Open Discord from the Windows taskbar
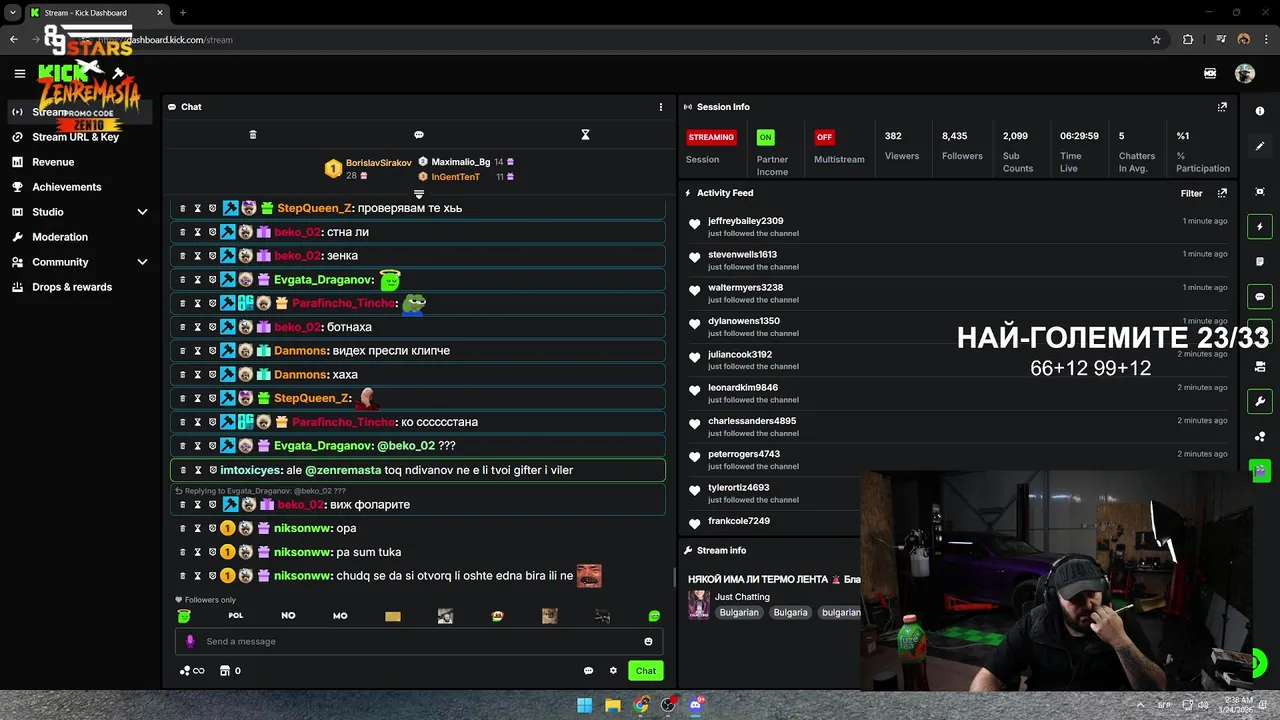 pyautogui.click(x=696, y=705)
